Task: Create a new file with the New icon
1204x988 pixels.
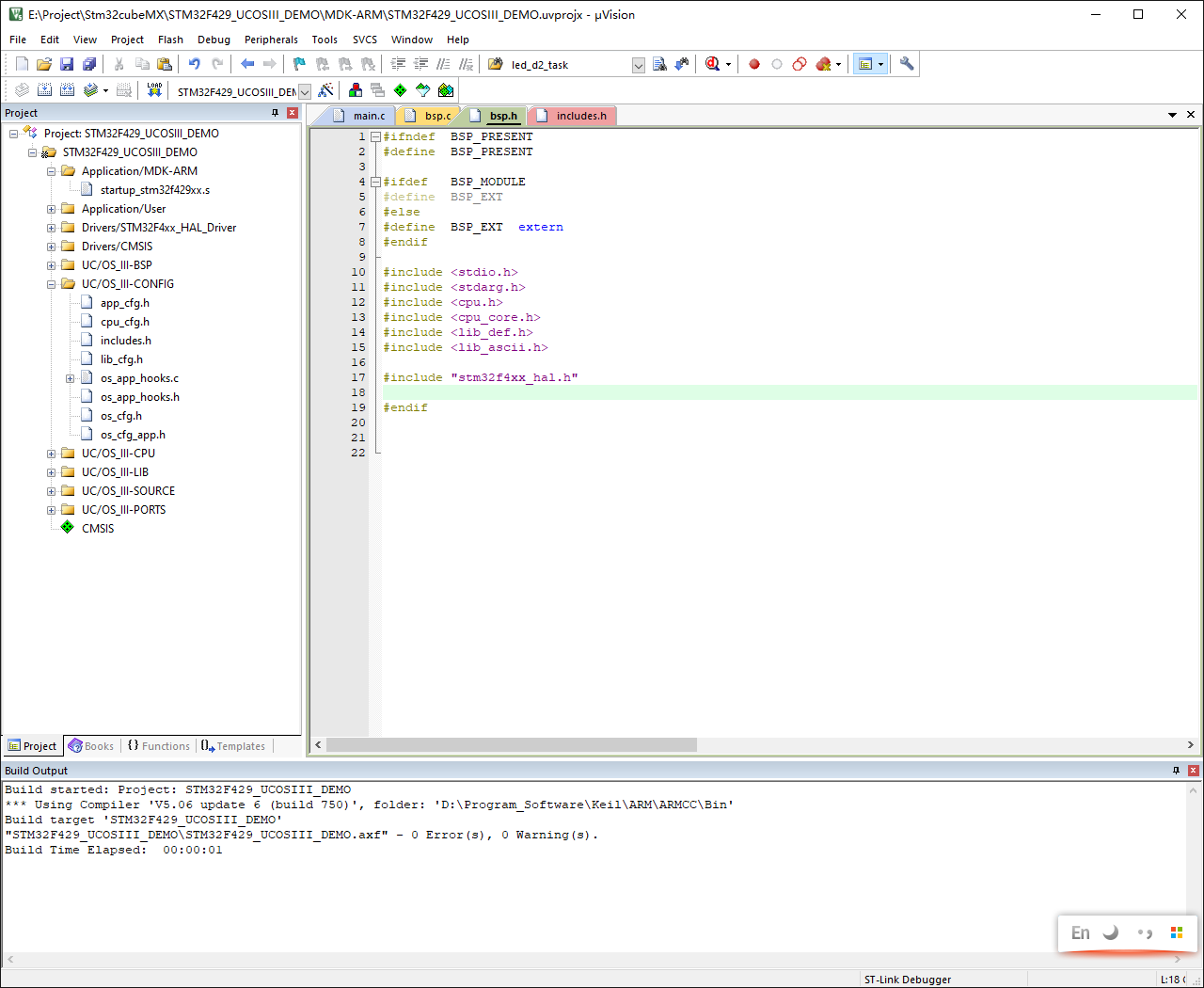Action: [22, 64]
